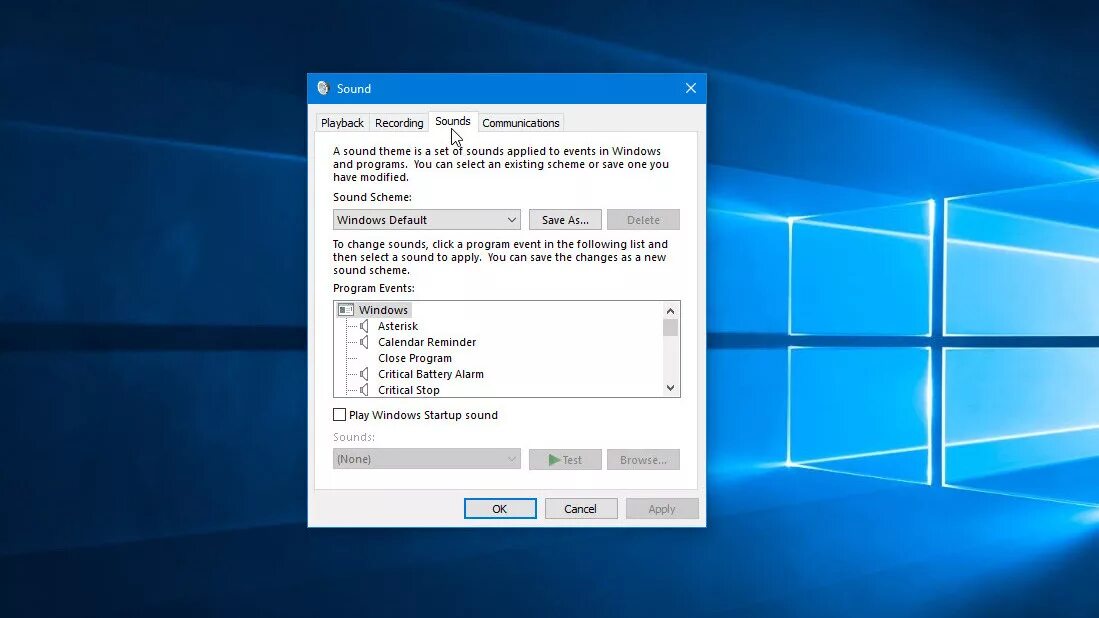
Task: Click the Delete scheme button
Action: pyautogui.click(x=643, y=220)
